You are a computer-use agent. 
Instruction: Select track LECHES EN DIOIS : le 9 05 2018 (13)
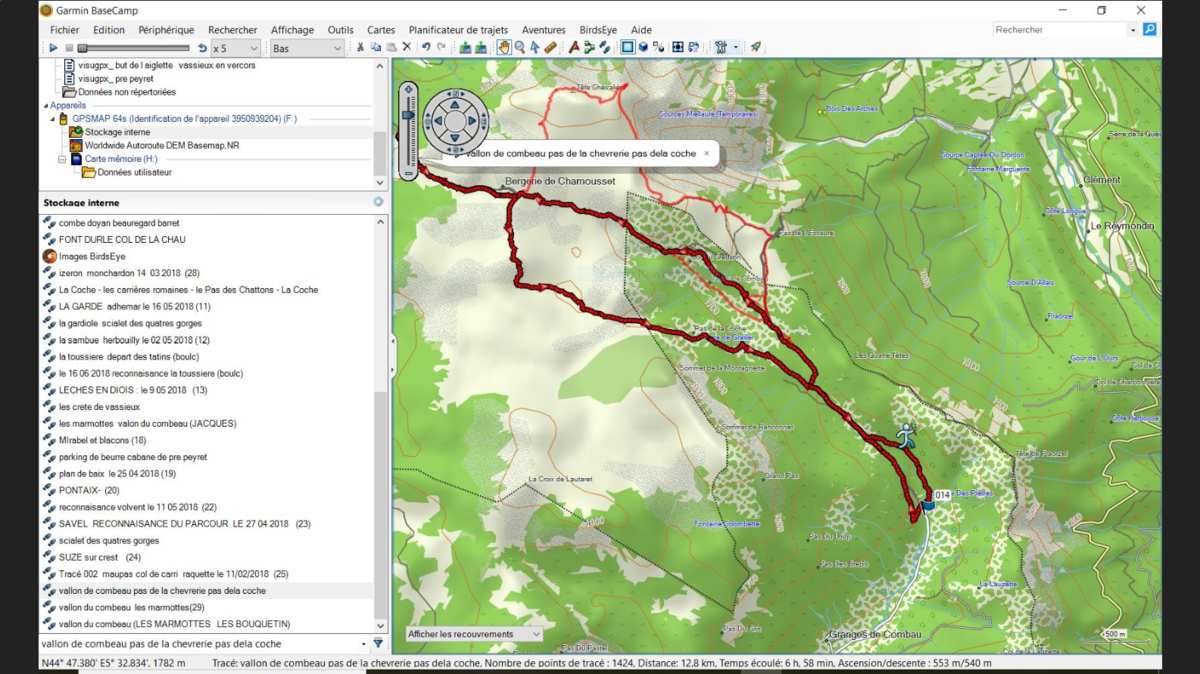click(x=133, y=390)
